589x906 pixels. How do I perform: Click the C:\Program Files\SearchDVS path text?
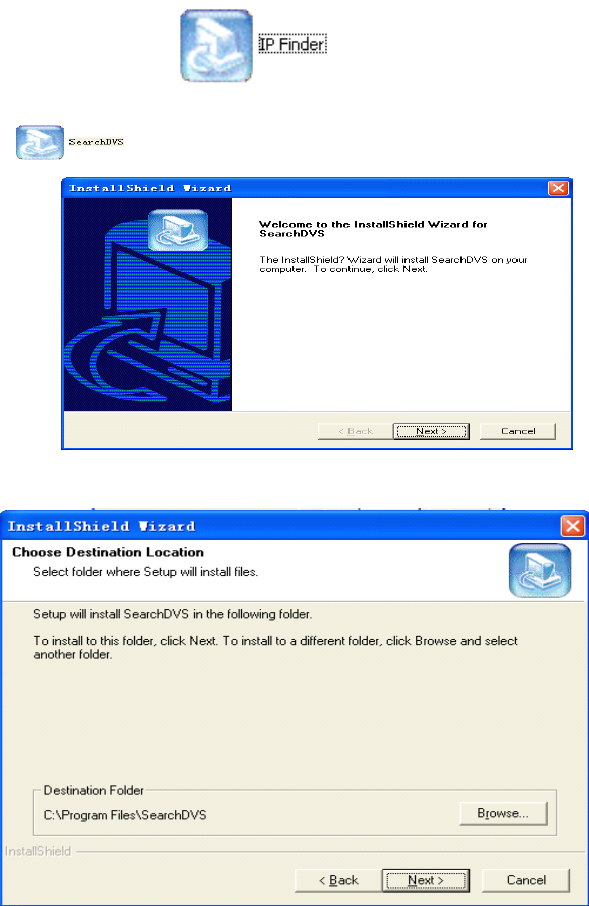(x=125, y=815)
